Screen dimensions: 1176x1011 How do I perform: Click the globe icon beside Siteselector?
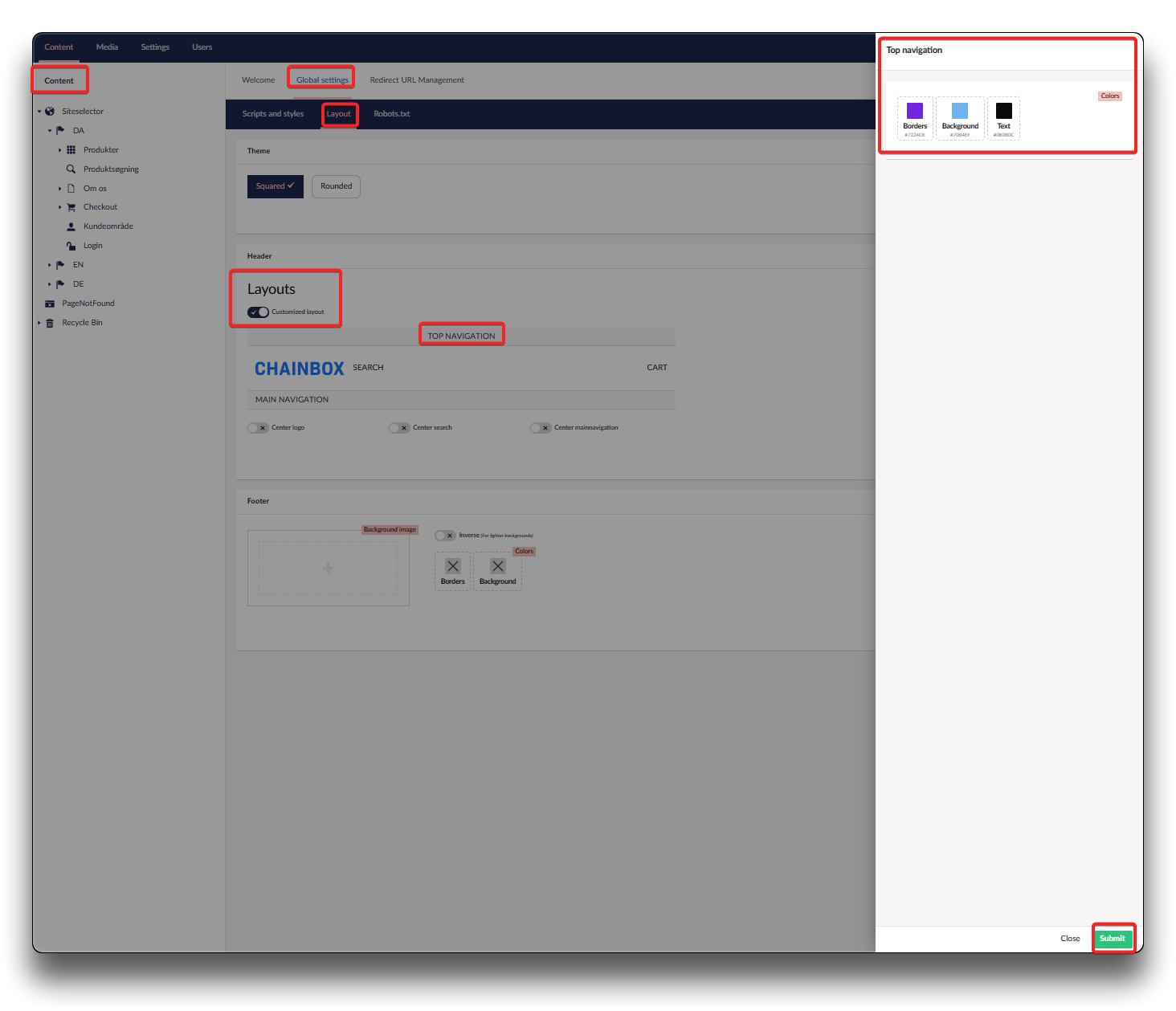pyautogui.click(x=50, y=112)
